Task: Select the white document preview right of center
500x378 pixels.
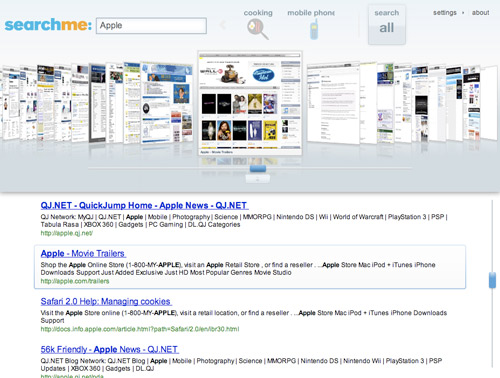Action: [333, 103]
